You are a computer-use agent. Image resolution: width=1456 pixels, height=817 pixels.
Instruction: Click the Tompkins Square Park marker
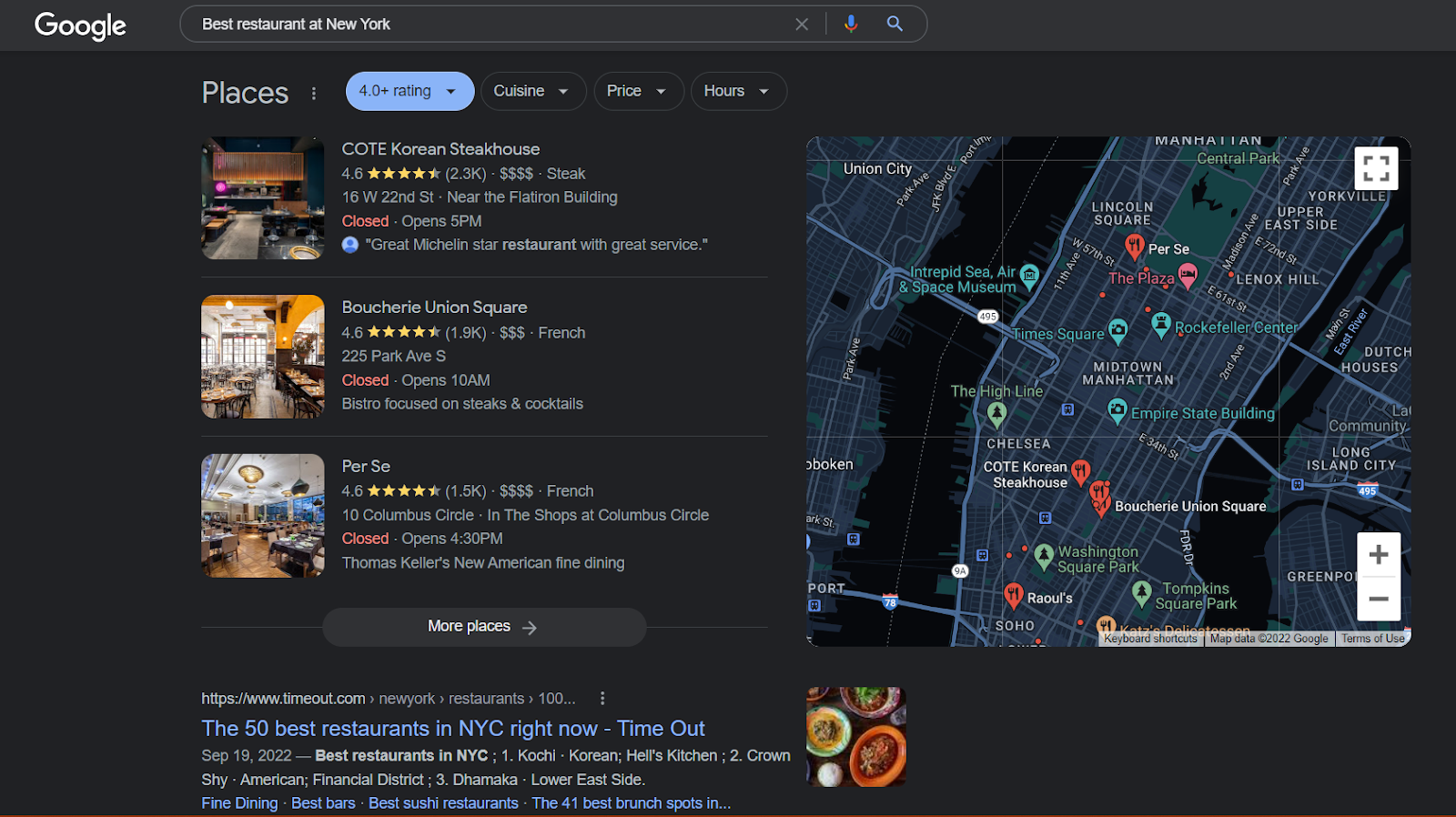pyautogui.click(x=1141, y=593)
